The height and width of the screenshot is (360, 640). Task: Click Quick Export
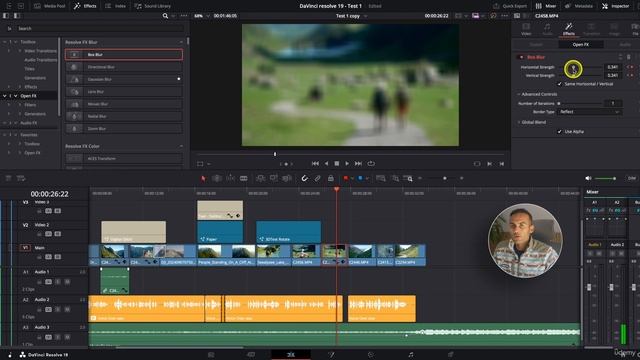[510, 6]
